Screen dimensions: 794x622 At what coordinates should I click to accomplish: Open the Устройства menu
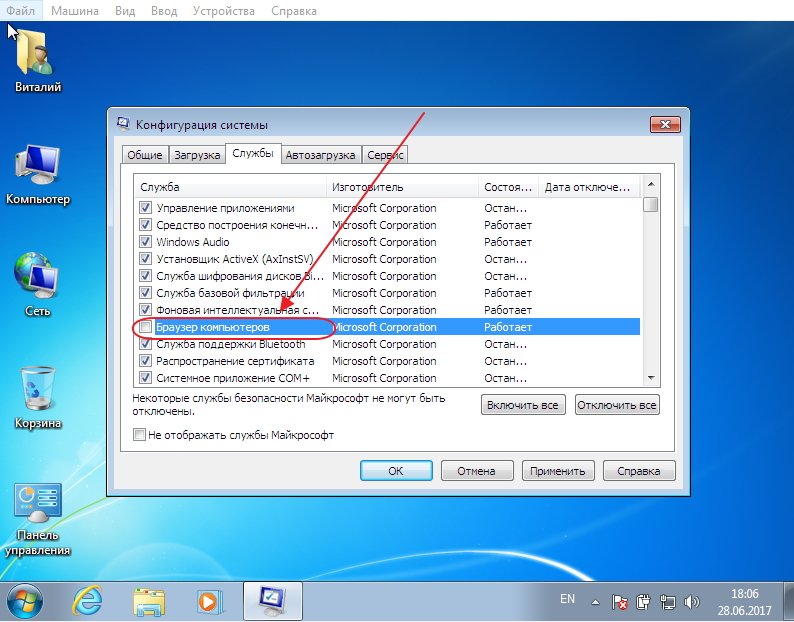224,11
